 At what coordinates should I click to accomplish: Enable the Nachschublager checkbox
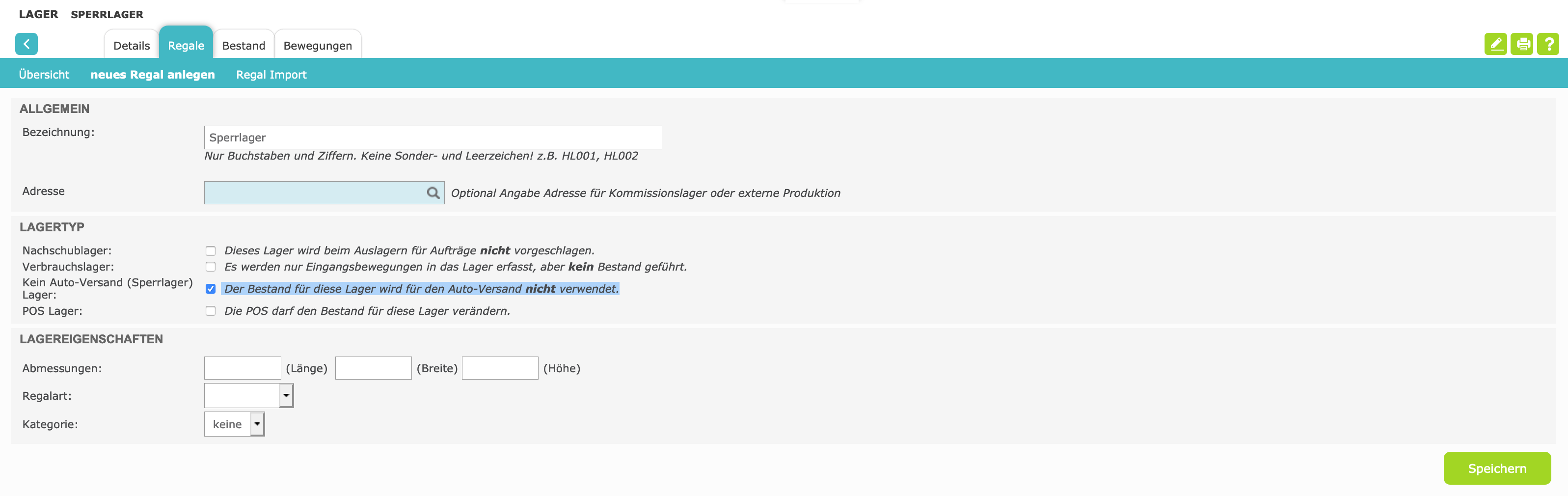(x=211, y=251)
